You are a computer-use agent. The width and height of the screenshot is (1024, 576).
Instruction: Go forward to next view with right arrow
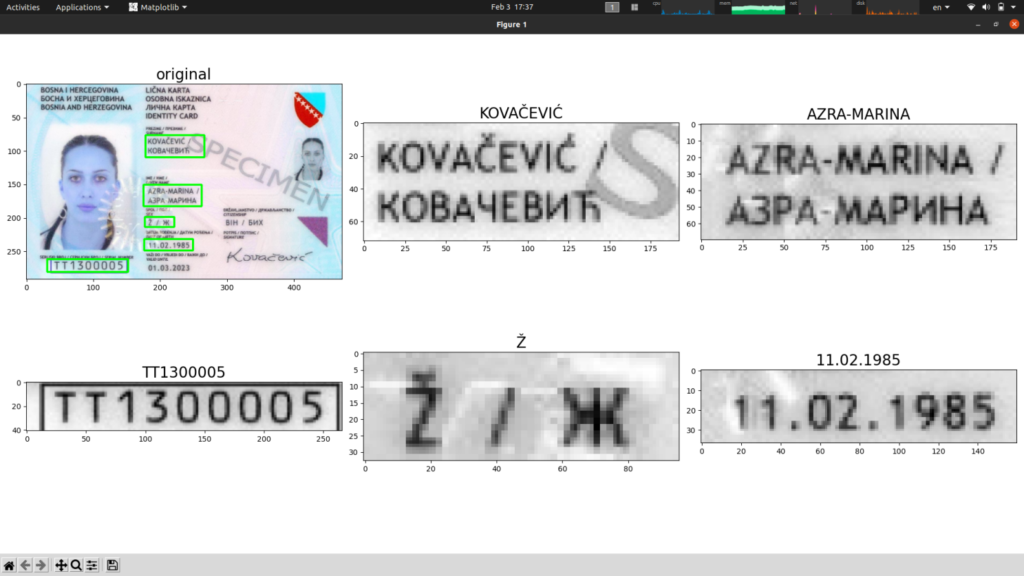click(x=39, y=565)
